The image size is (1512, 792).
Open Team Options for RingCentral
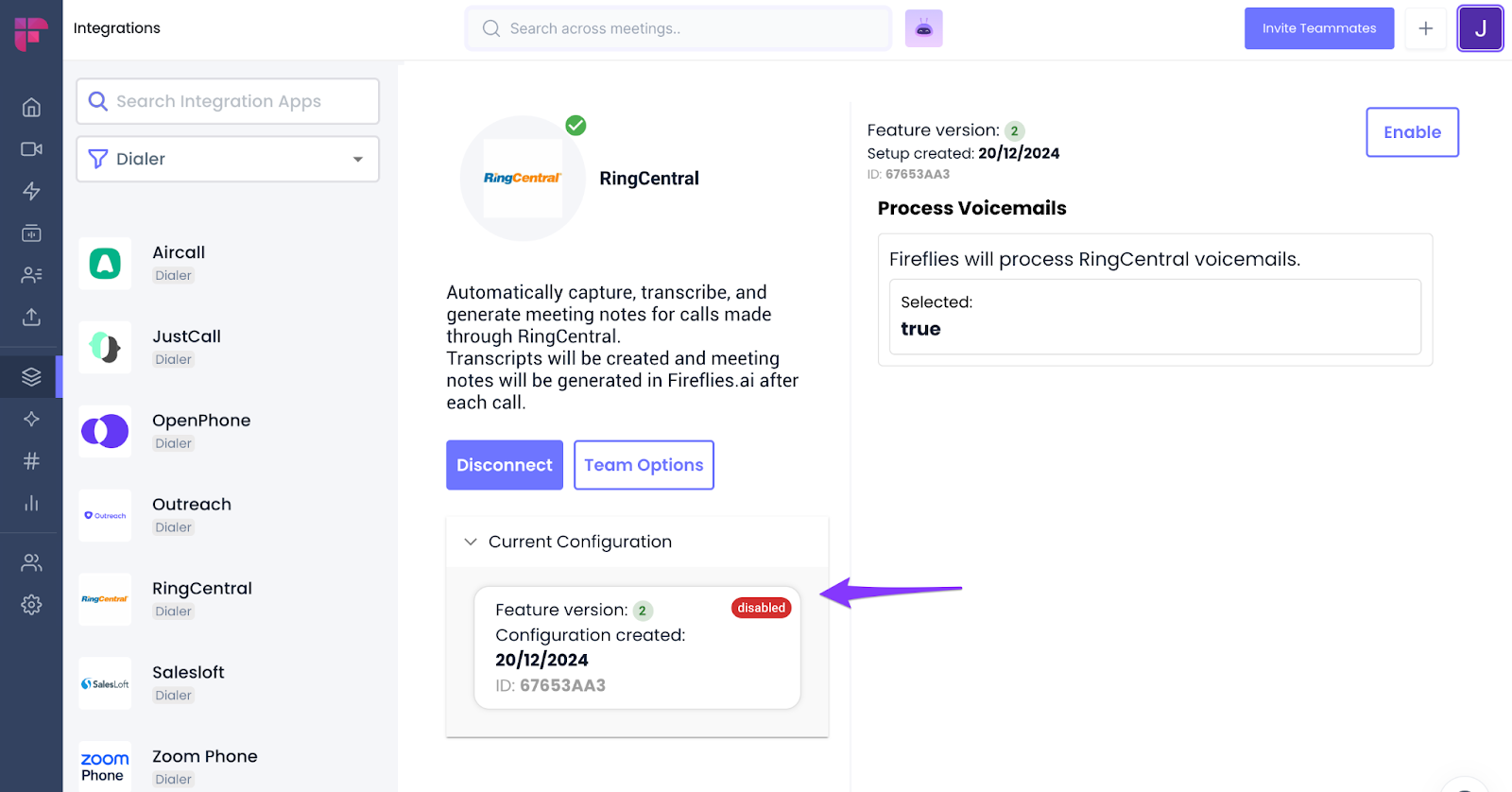(644, 465)
